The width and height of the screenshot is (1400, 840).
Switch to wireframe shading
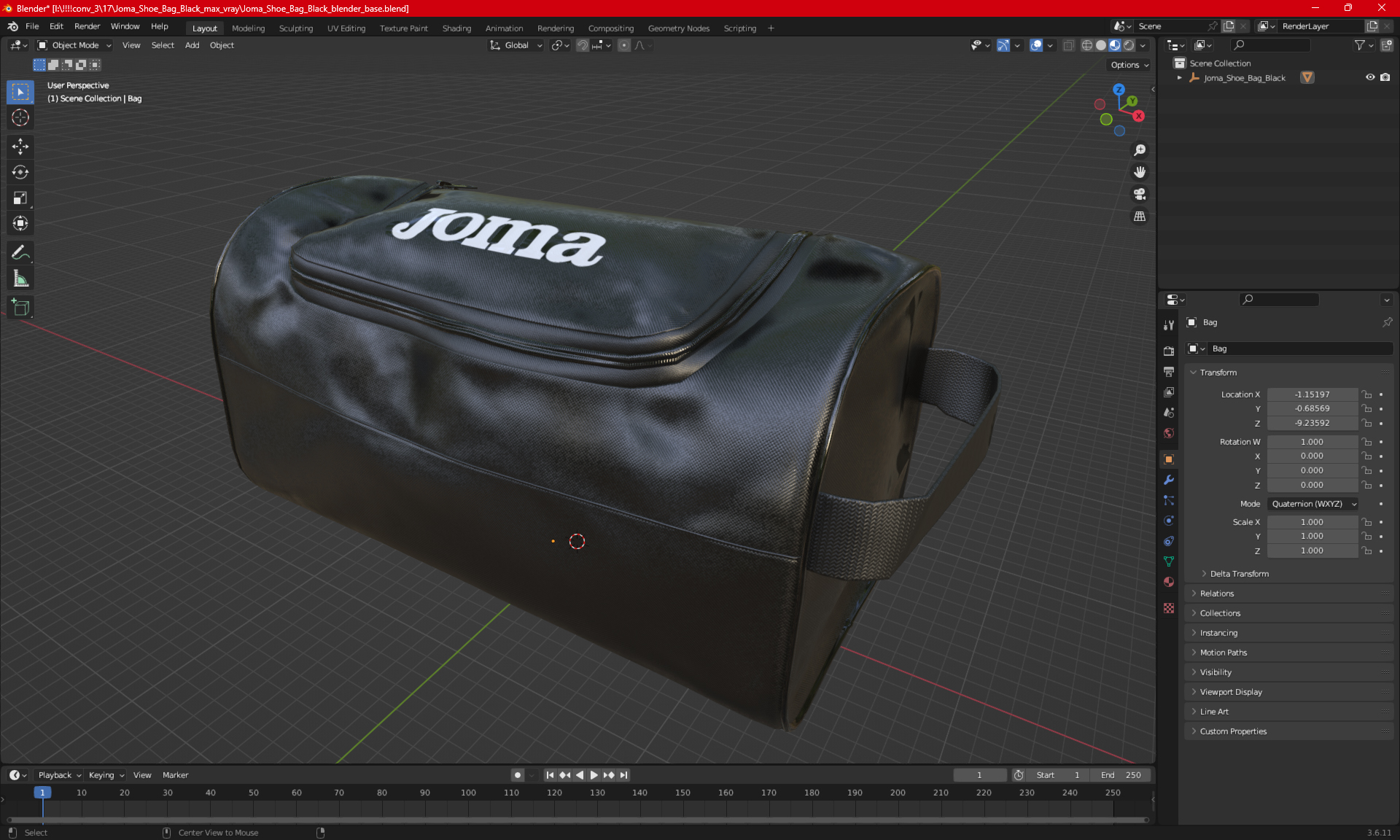(x=1087, y=45)
